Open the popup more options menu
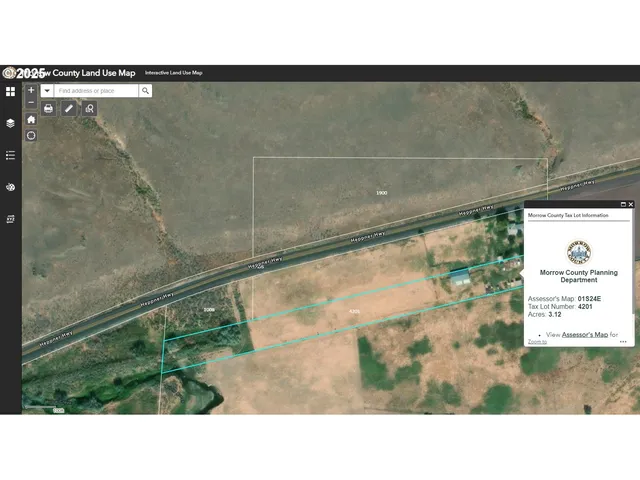Viewport: 640px width, 480px height. pyautogui.click(x=623, y=342)
